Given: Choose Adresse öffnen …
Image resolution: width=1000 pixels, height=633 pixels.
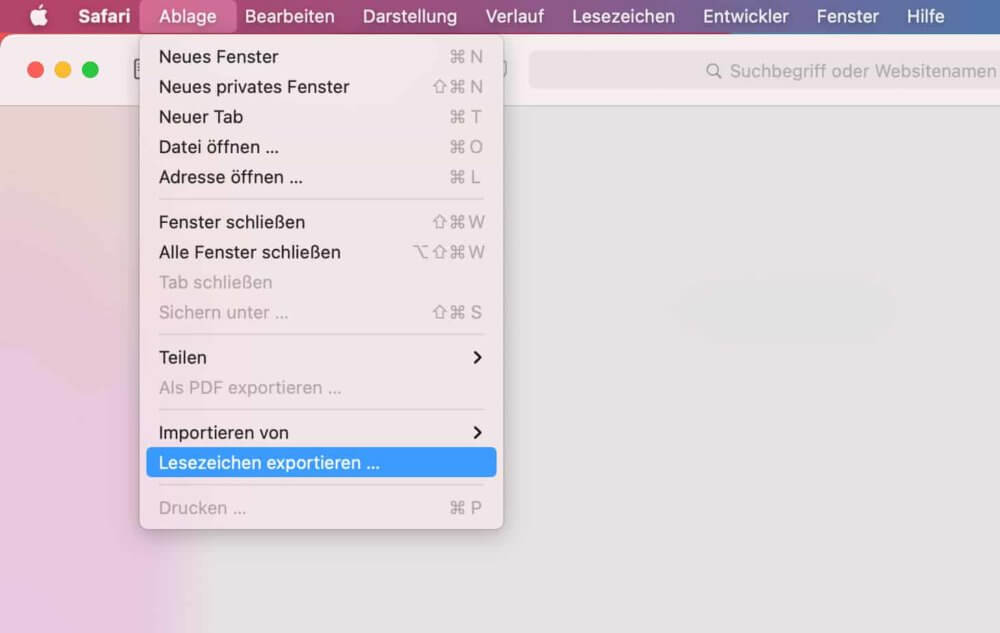Looking at the screenshot, I should coord(321,177).
